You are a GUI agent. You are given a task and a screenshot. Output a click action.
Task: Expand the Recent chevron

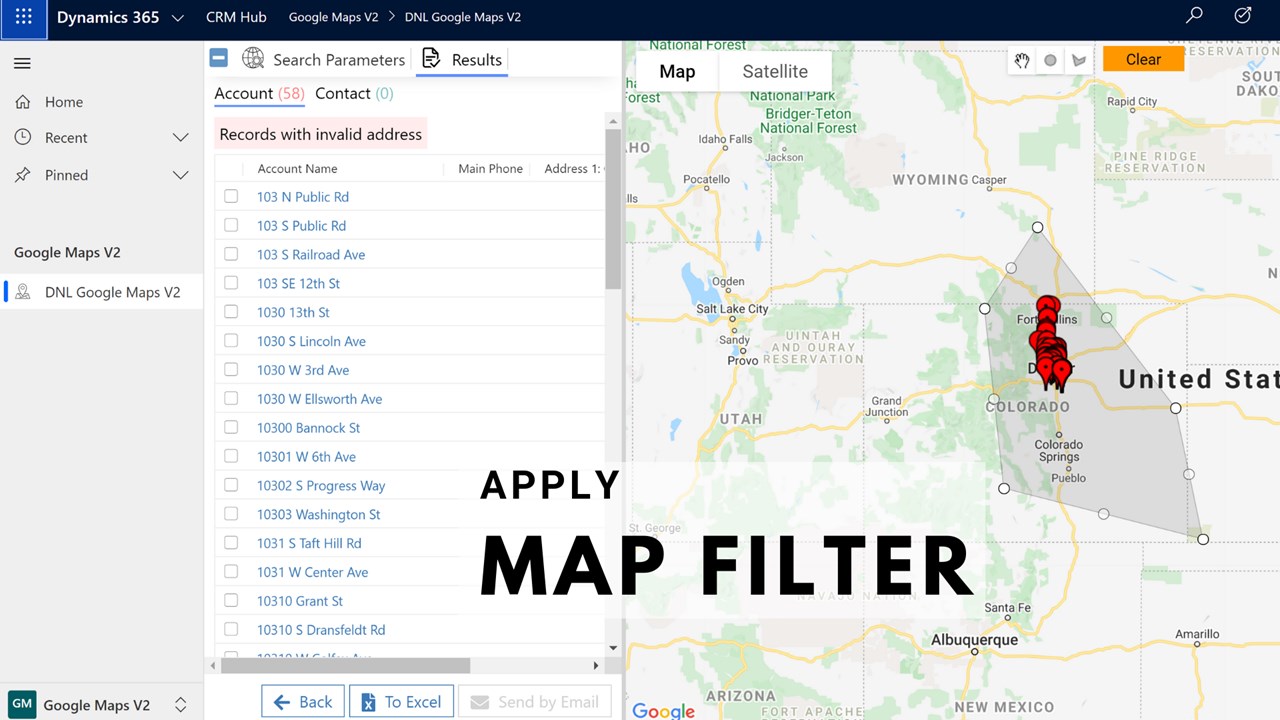pos(181,138)
